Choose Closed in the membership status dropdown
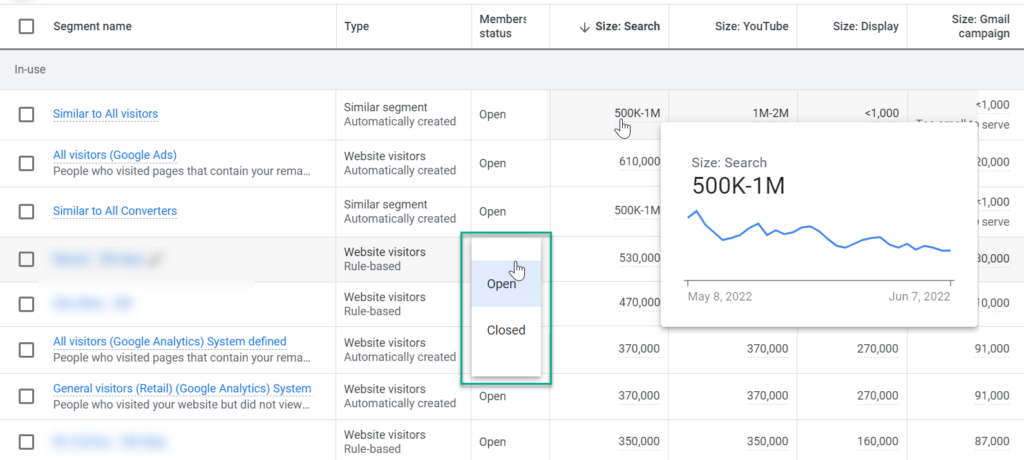 505,330
